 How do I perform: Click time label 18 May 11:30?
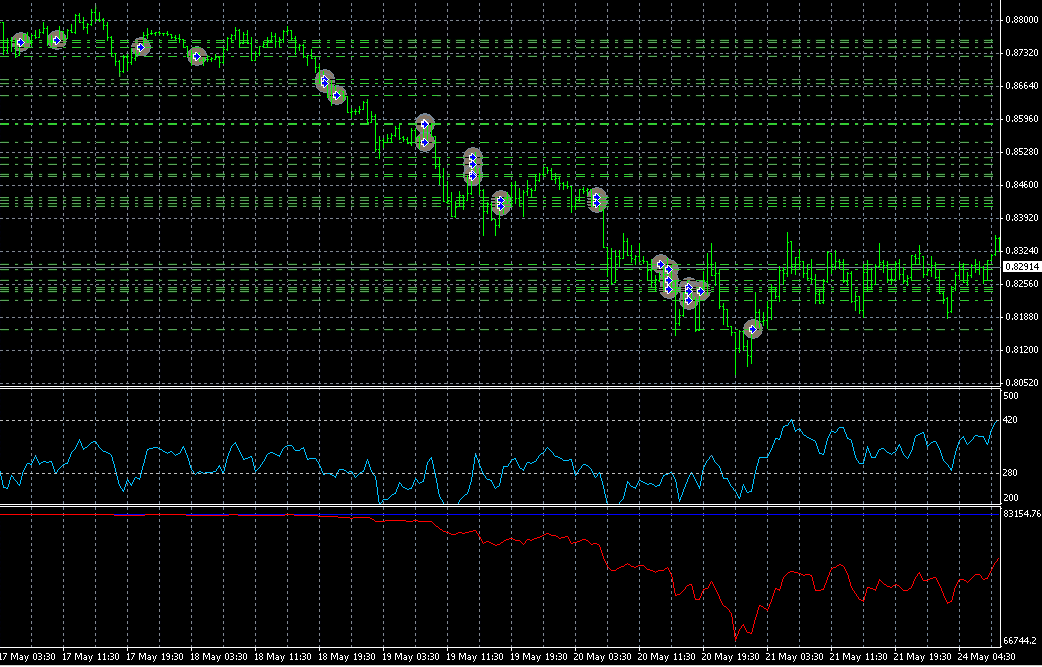[x=282, y=656]
